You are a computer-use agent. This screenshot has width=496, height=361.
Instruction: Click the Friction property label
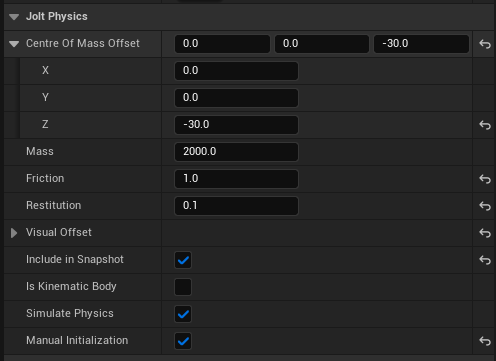(45, 178)
